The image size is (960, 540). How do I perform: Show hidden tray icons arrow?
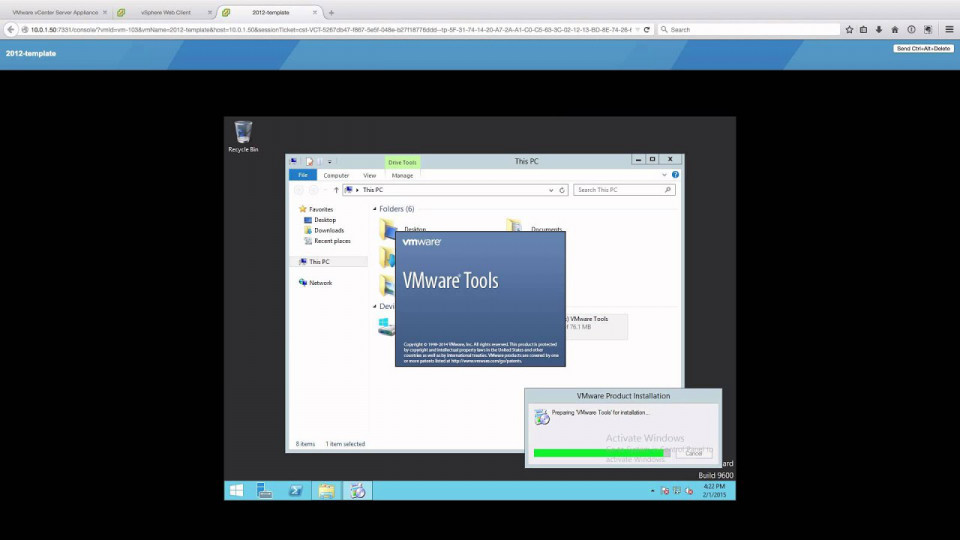tap(652, 491)
